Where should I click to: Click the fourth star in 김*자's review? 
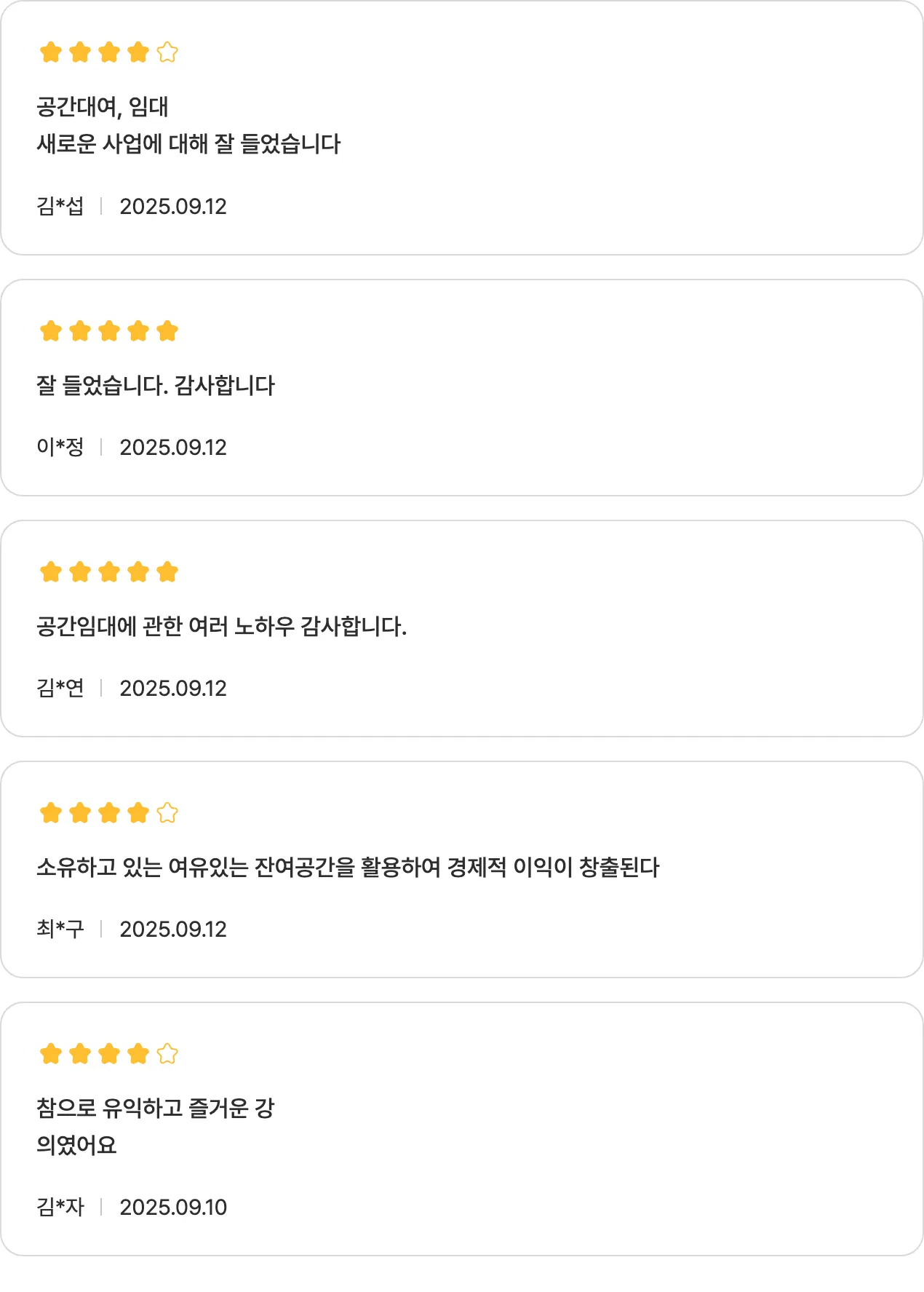[x=138, y=1054]
